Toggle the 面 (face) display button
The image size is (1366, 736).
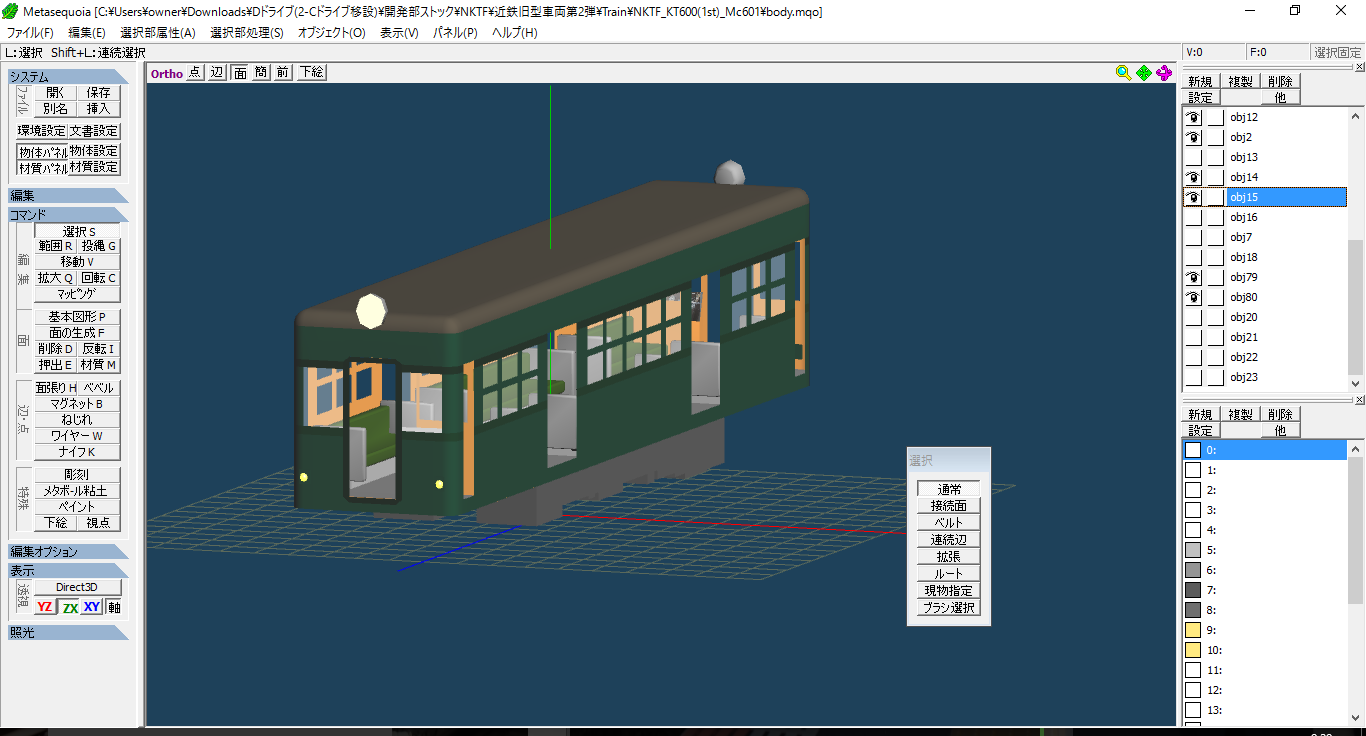[x=240, y=72]
